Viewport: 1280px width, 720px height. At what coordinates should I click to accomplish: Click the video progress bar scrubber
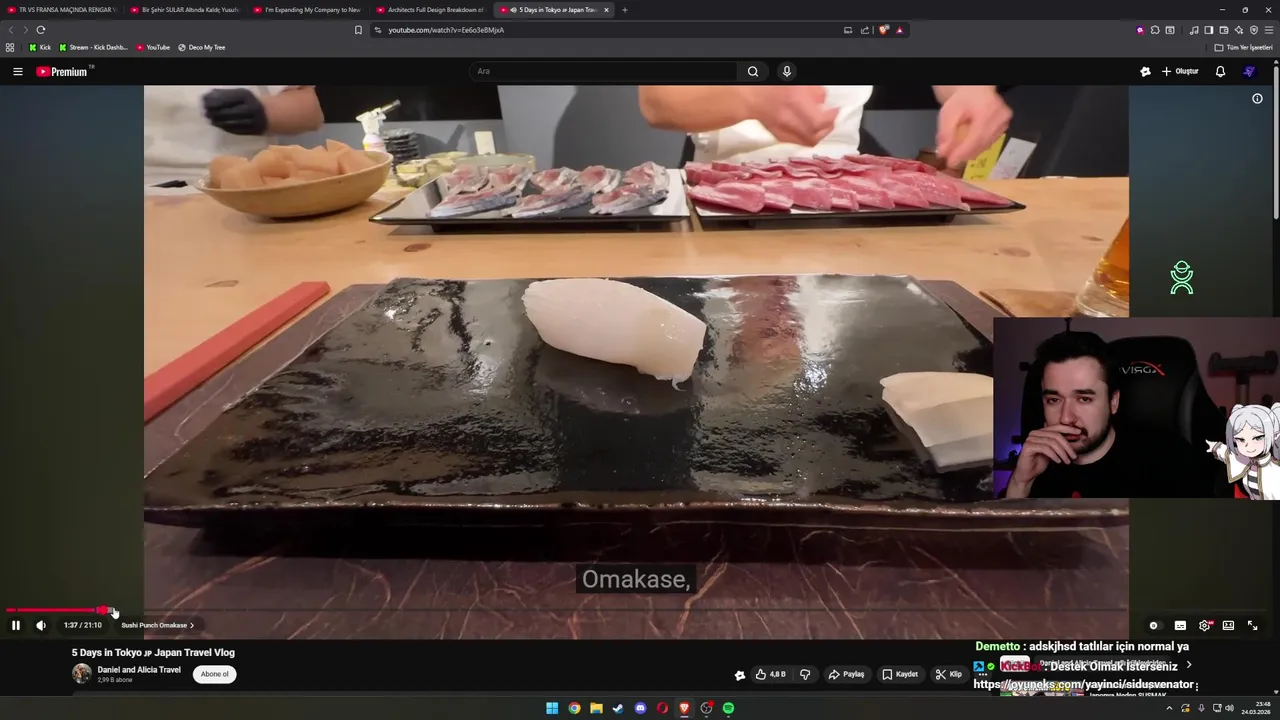pyautogui.click(x=103, y=610)
